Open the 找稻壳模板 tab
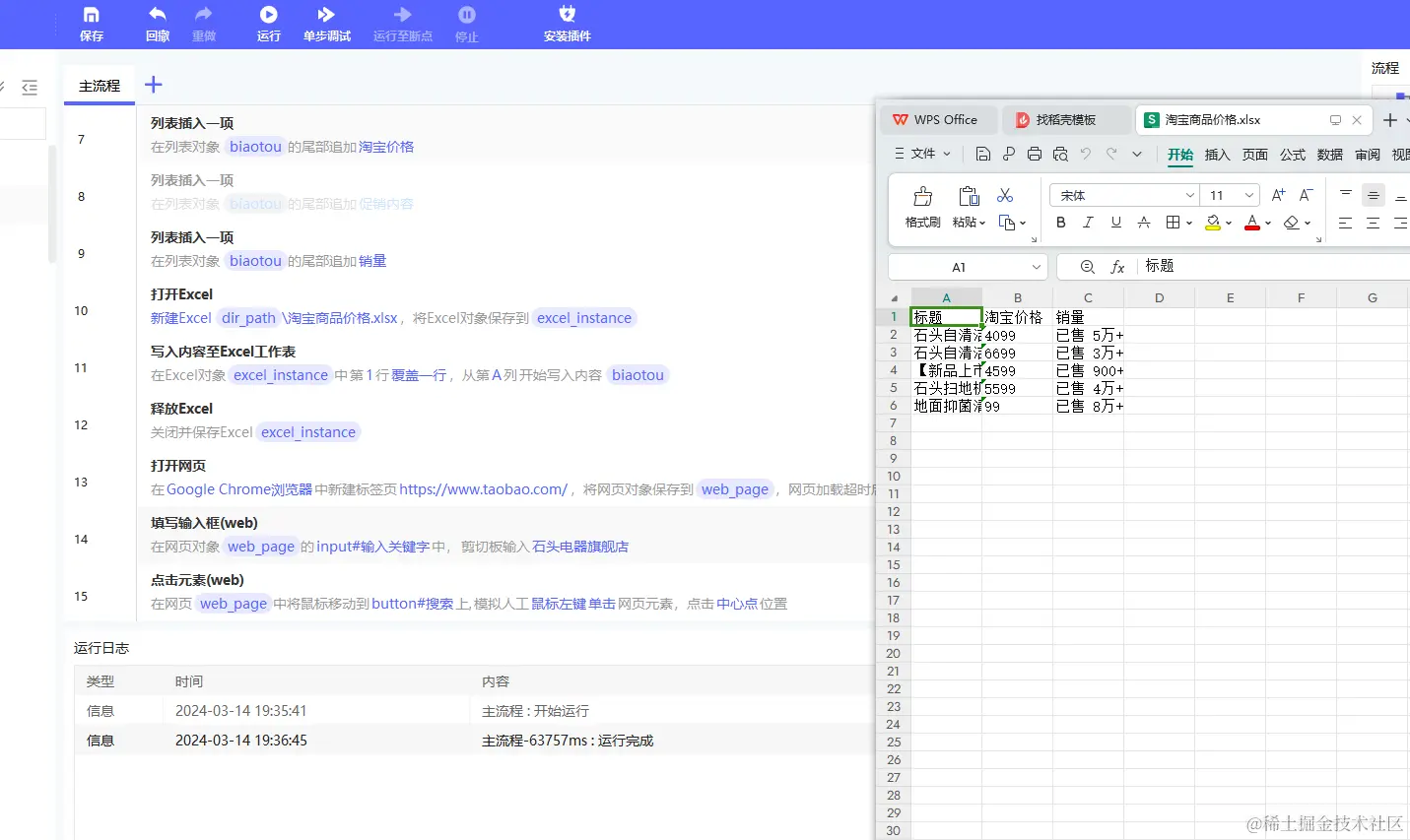 tap(1066, 120)
